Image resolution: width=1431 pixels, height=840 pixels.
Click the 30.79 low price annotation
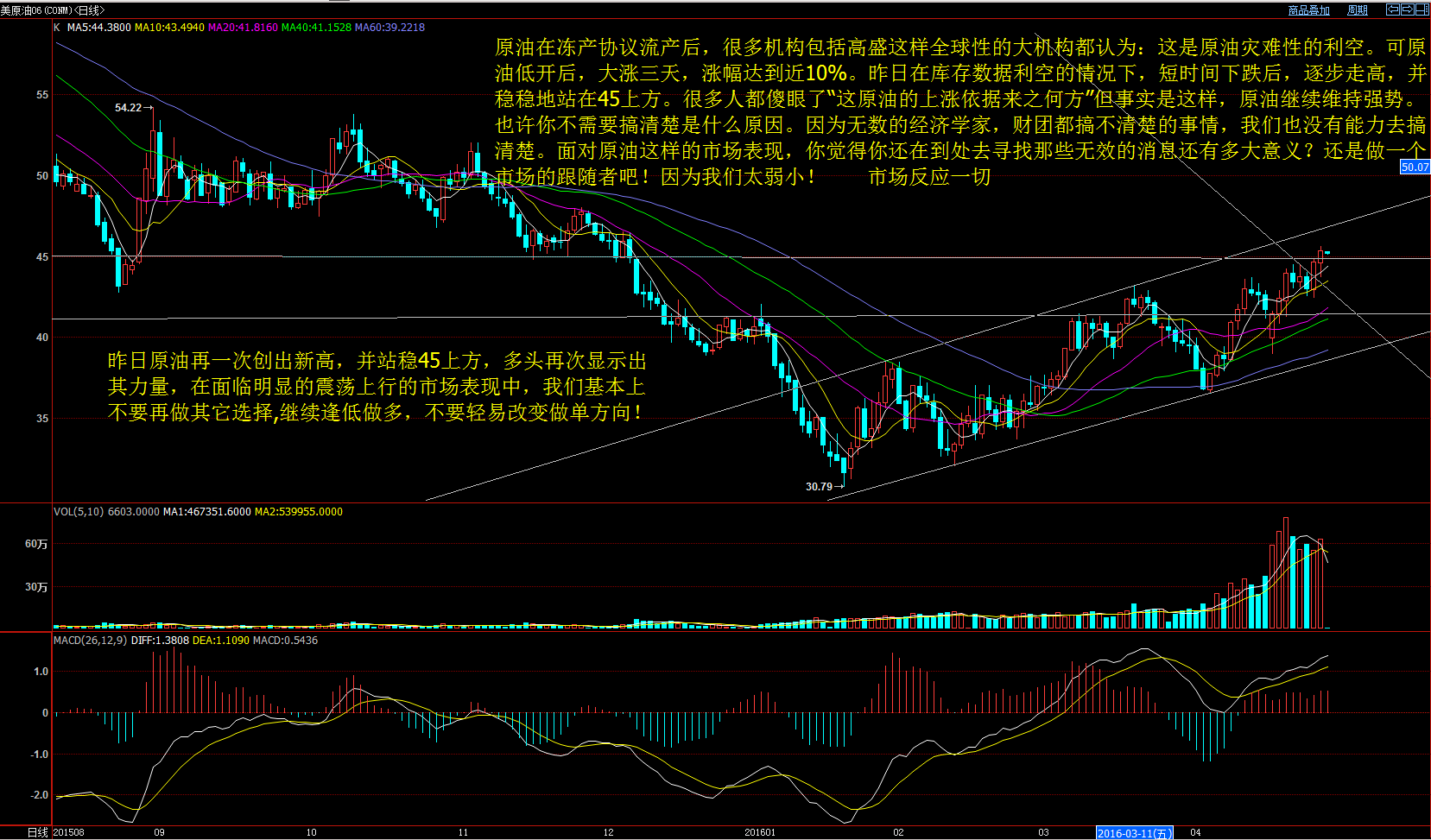(819, 487)
